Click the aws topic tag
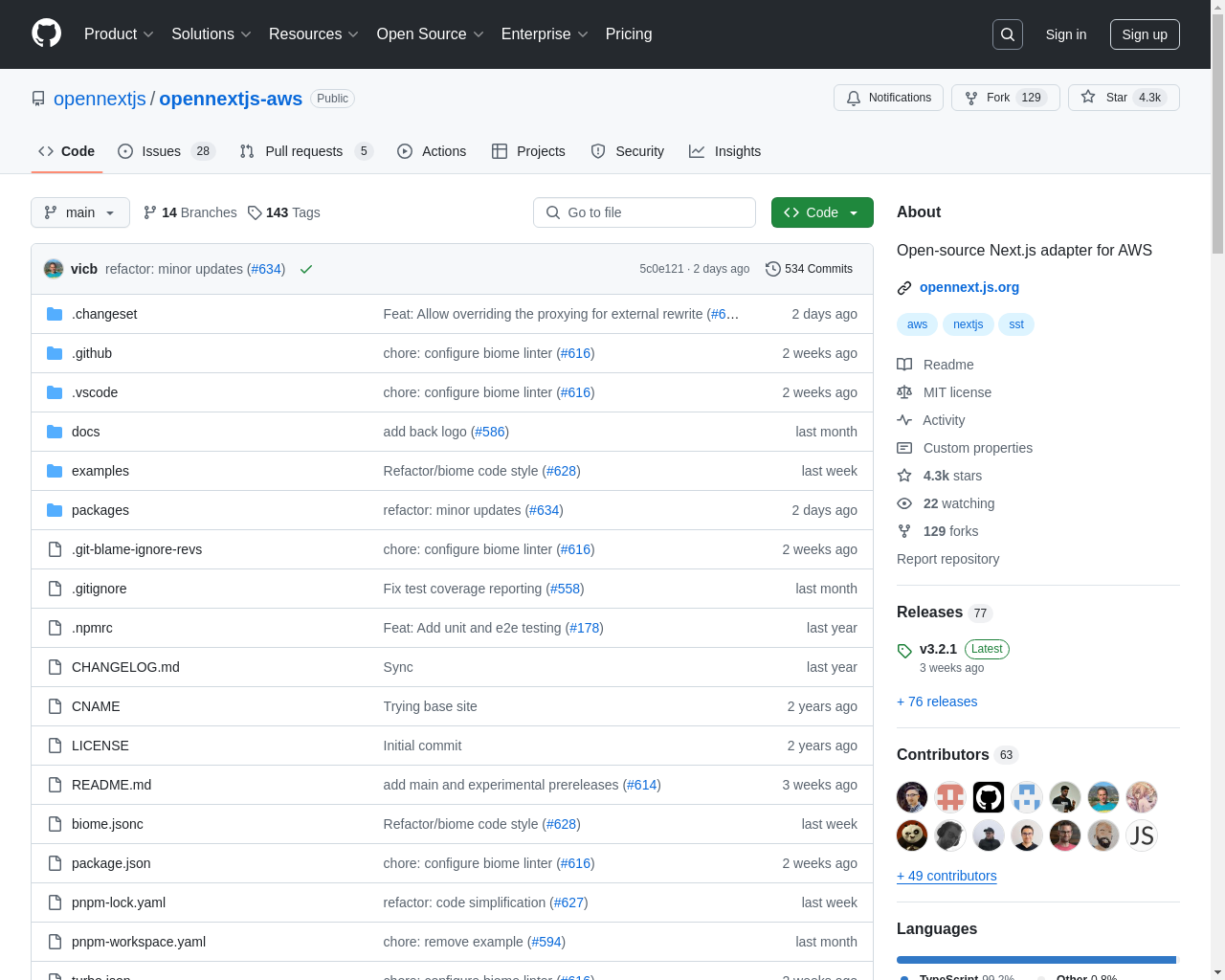Viewport: 1225px width, 980px height. (x=918, y=324)
